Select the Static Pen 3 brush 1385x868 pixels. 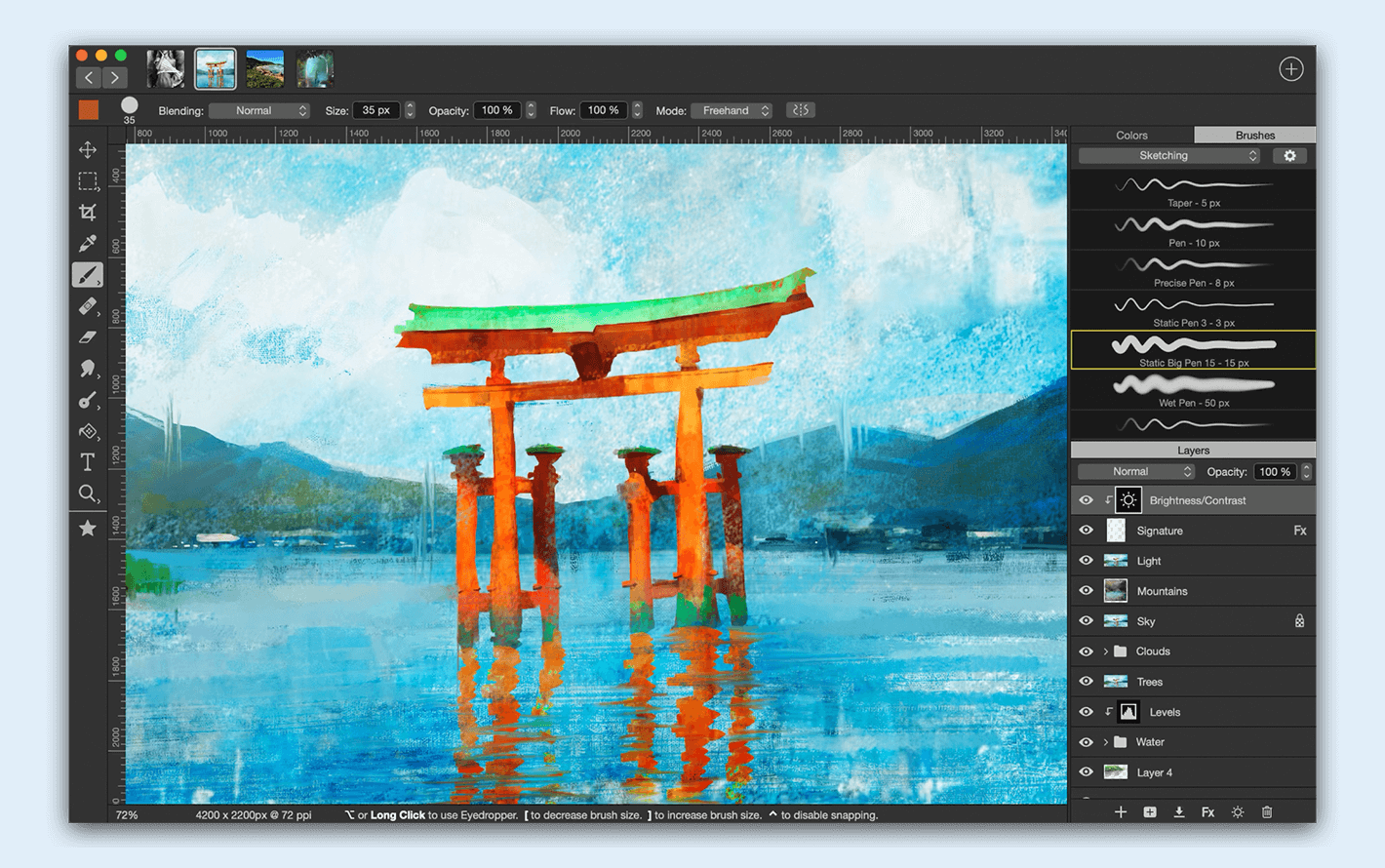tap(1194, 311)
